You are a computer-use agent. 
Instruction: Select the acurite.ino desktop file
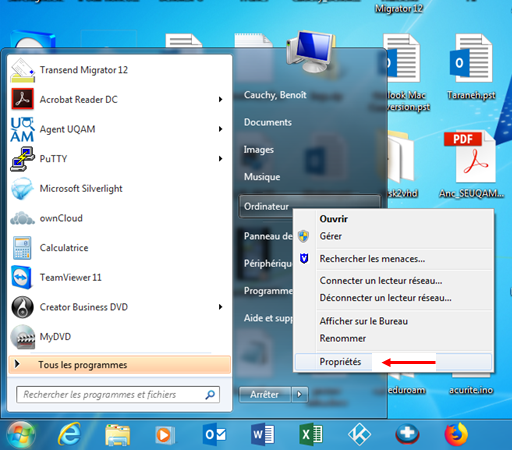pyautogui.click(x=471, y=390)
